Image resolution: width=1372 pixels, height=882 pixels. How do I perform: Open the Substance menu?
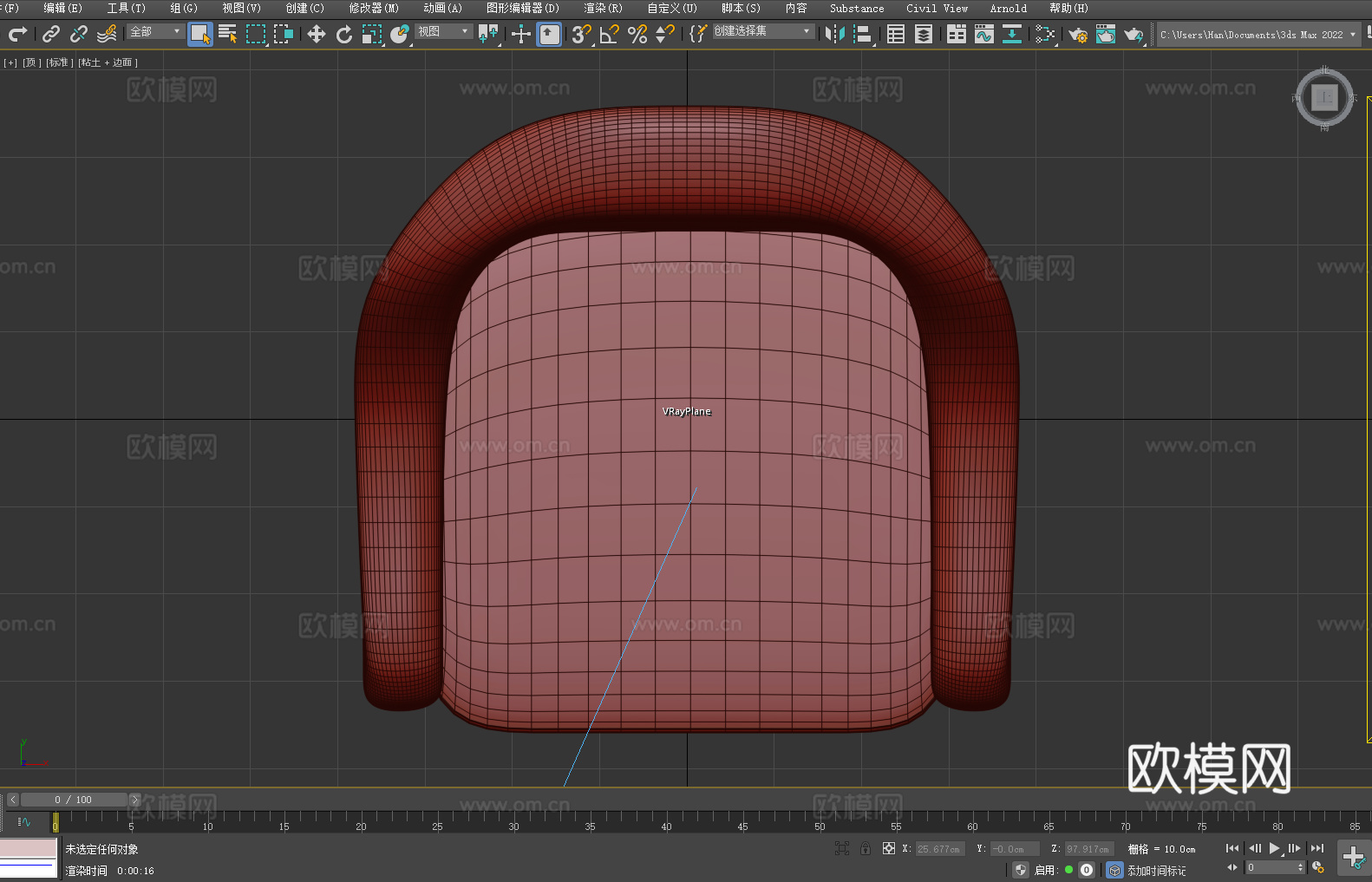(x=857, y=8)
